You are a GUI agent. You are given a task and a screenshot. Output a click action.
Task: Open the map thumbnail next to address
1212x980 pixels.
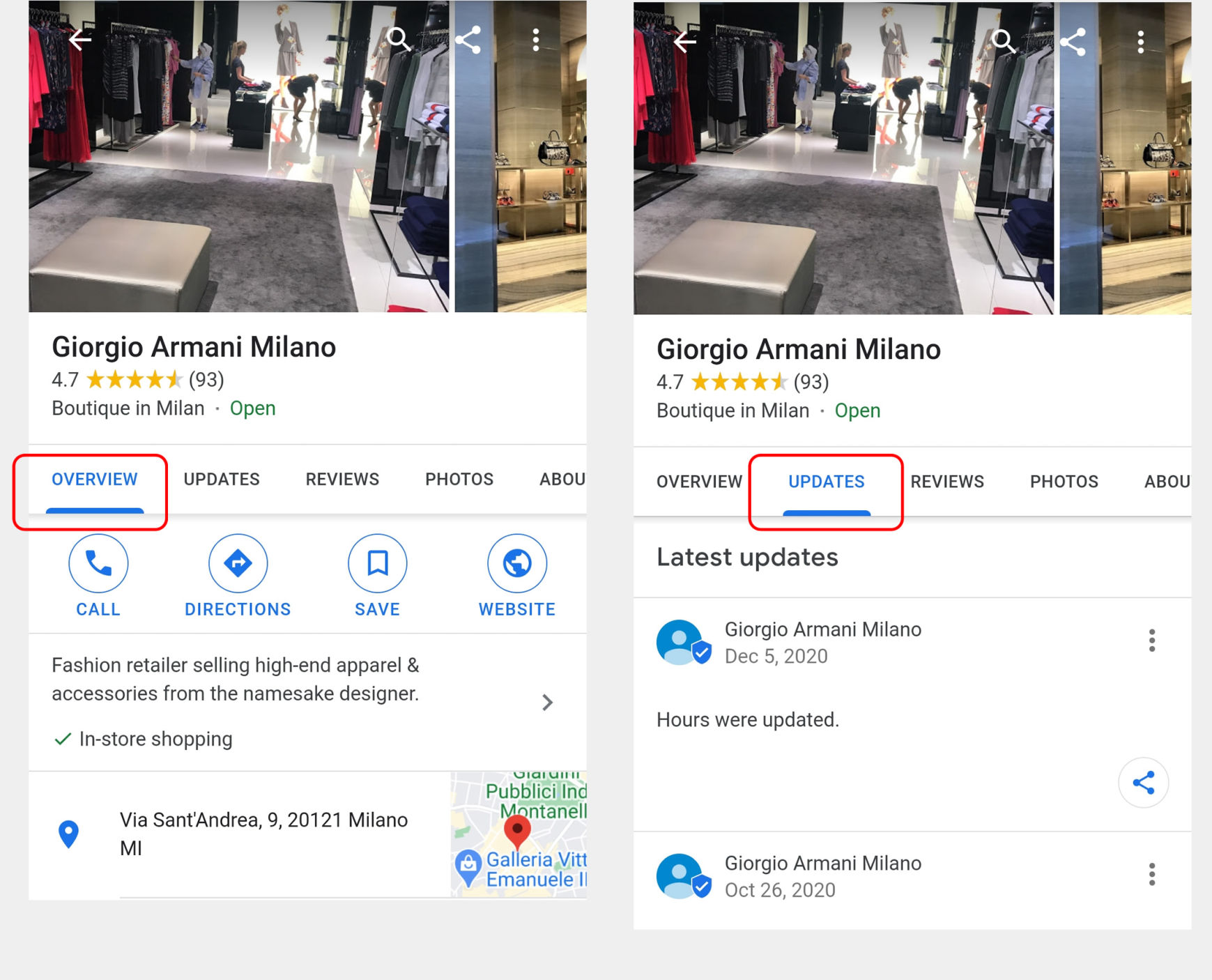[x=519, y=834]
